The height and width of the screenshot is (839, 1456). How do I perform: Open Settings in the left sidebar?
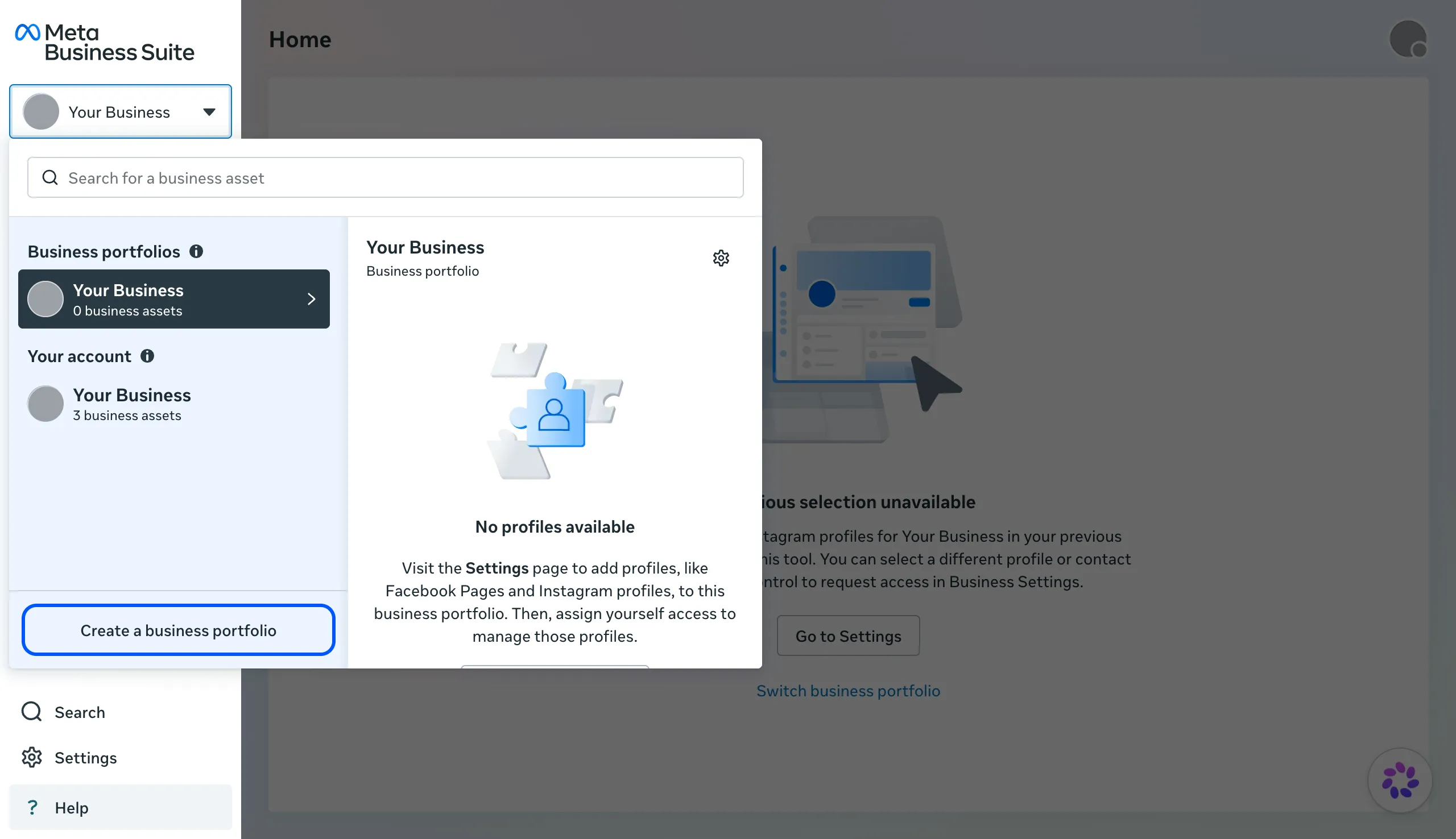click(x=121, y=758)
